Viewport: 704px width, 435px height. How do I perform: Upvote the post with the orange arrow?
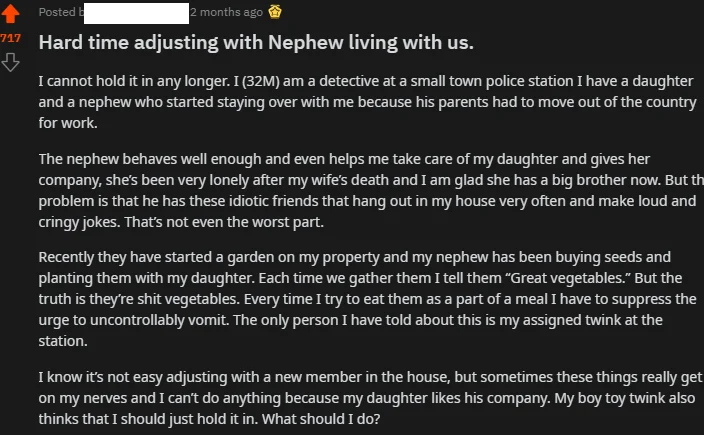[10, 14]
